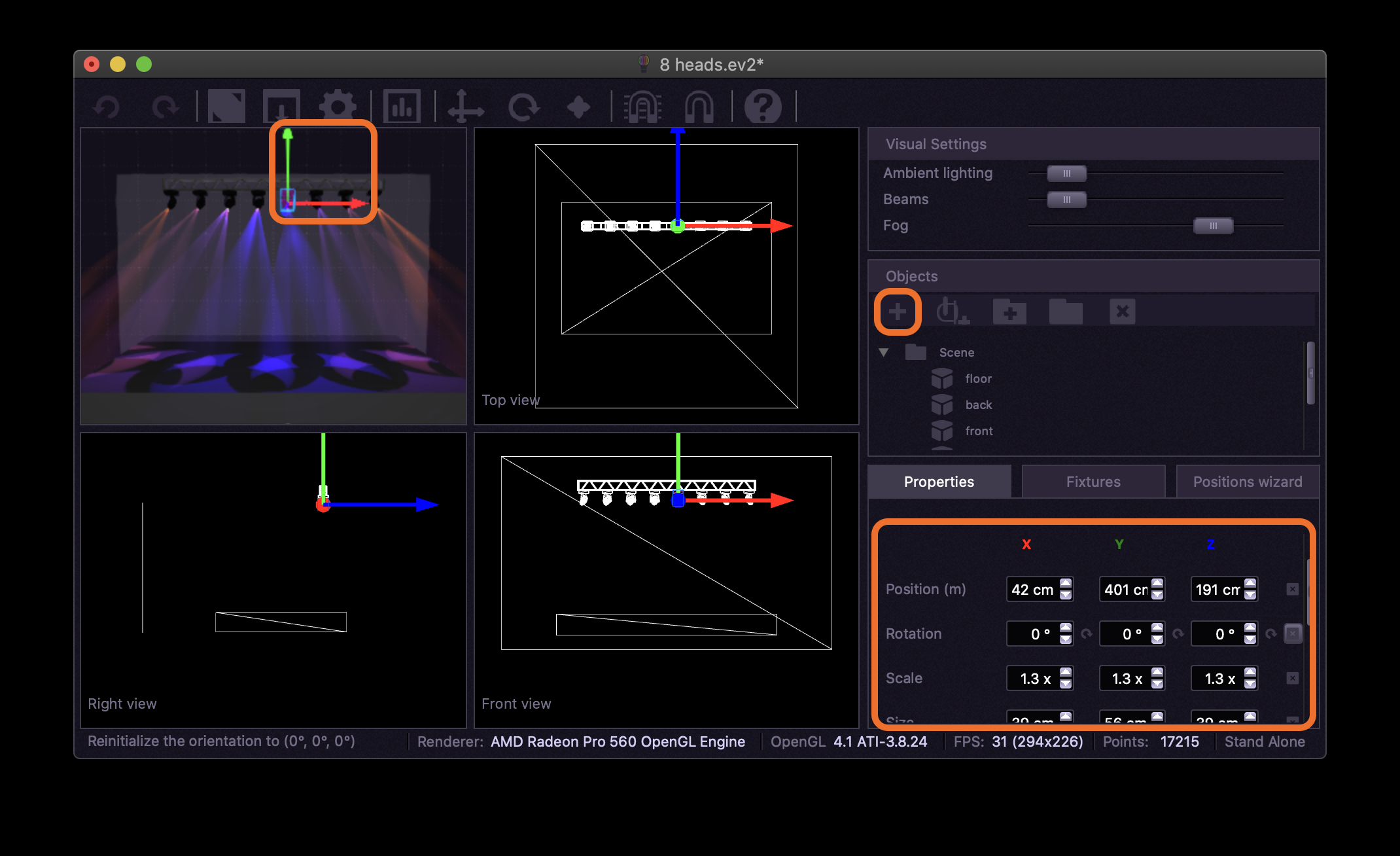Select the floor object in Scene
This screenshot has width=1400, height=856.
coord(978,378)
